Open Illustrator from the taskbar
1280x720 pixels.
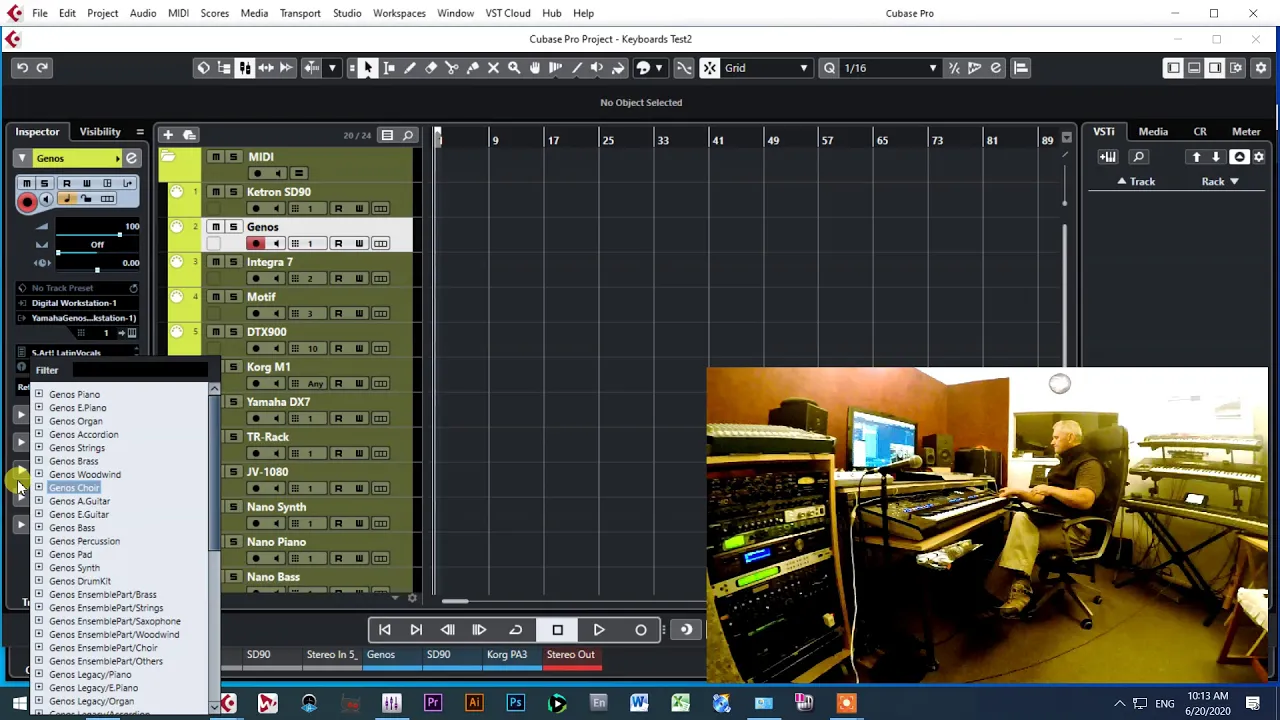tap(474, 703)
